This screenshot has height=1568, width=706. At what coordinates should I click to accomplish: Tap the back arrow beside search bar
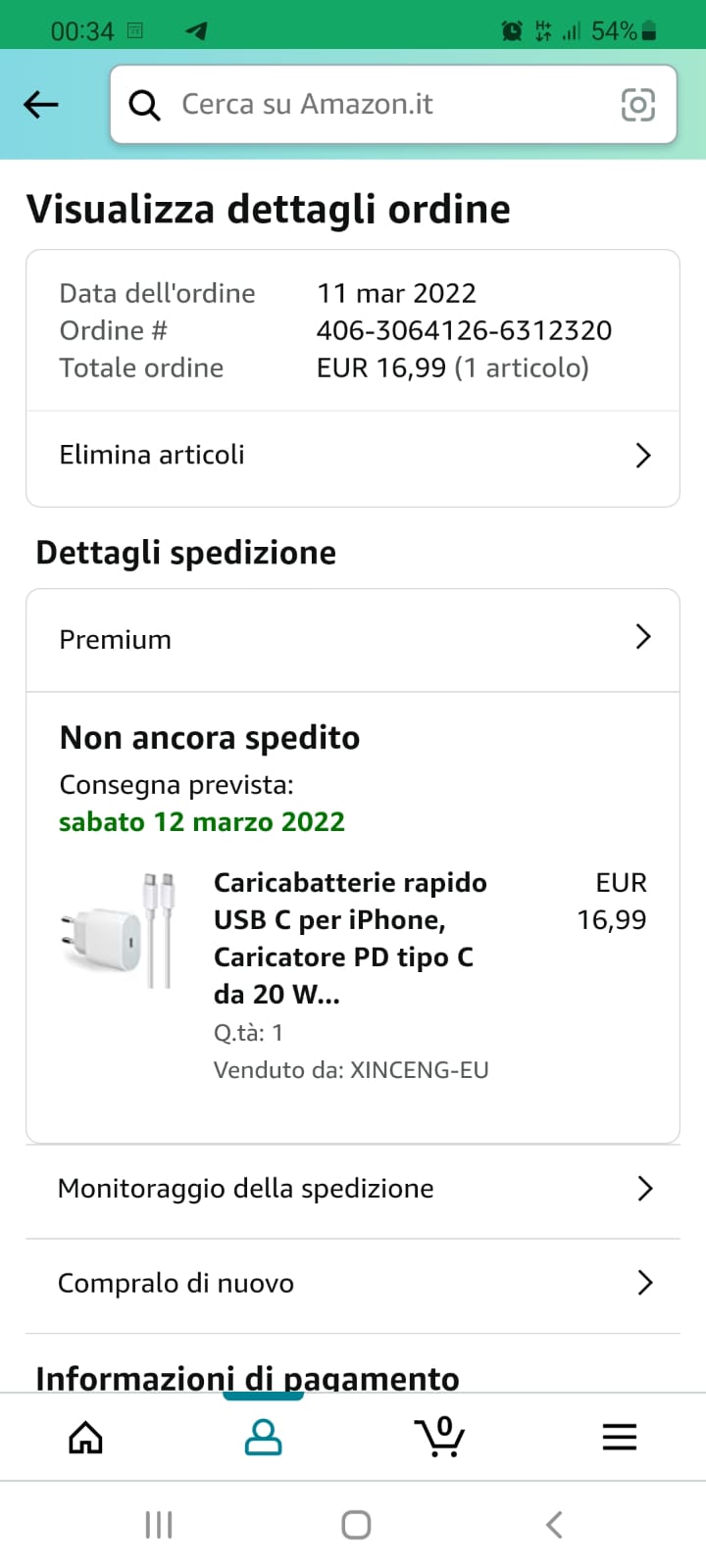(x=41, y=104)
